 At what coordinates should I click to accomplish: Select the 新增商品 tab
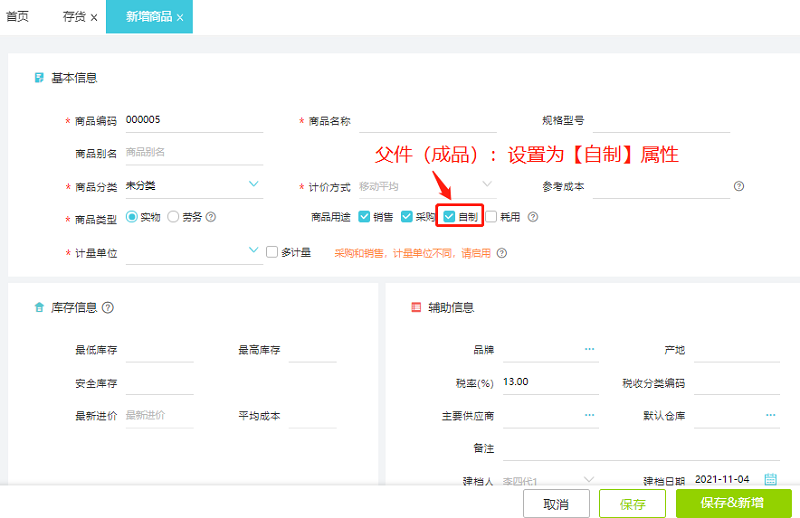(x=148, y=17)
